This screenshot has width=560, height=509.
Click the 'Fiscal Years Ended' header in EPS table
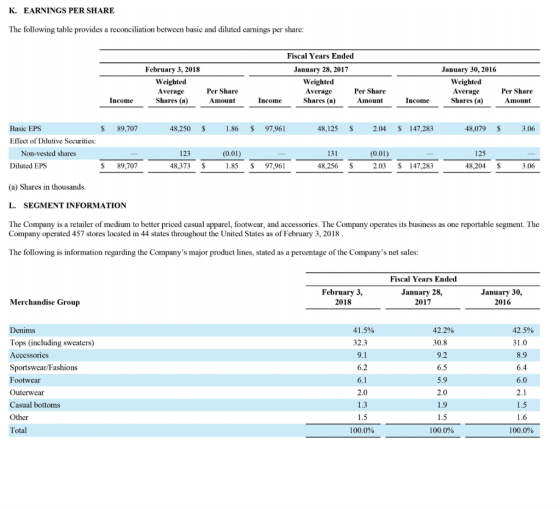point(320,56)
